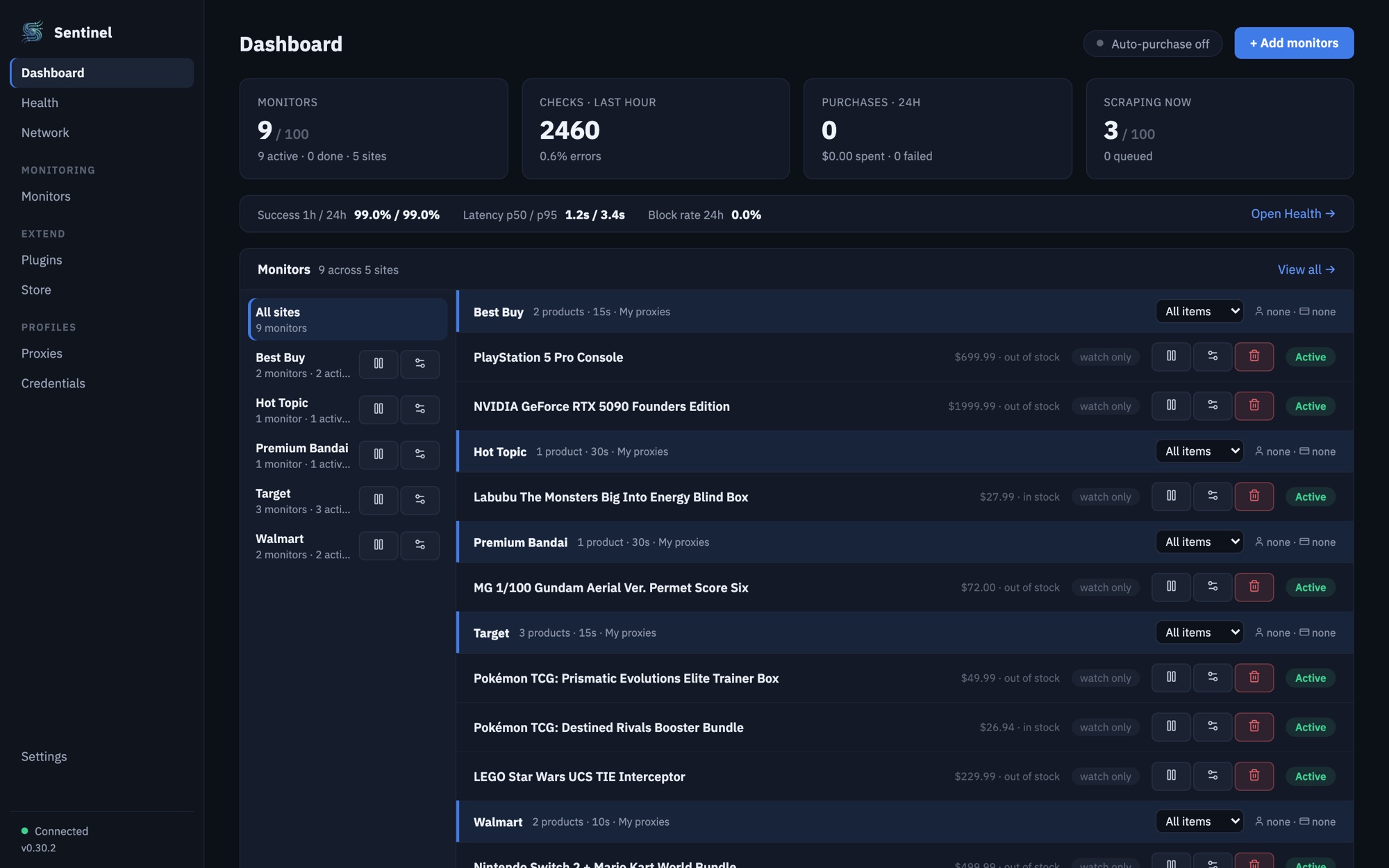The height and width of the screenshot is (868, 1389).
Task: Open settings for Destined Rivals Booster Bundle
Action: click(x=1213, y=726)
